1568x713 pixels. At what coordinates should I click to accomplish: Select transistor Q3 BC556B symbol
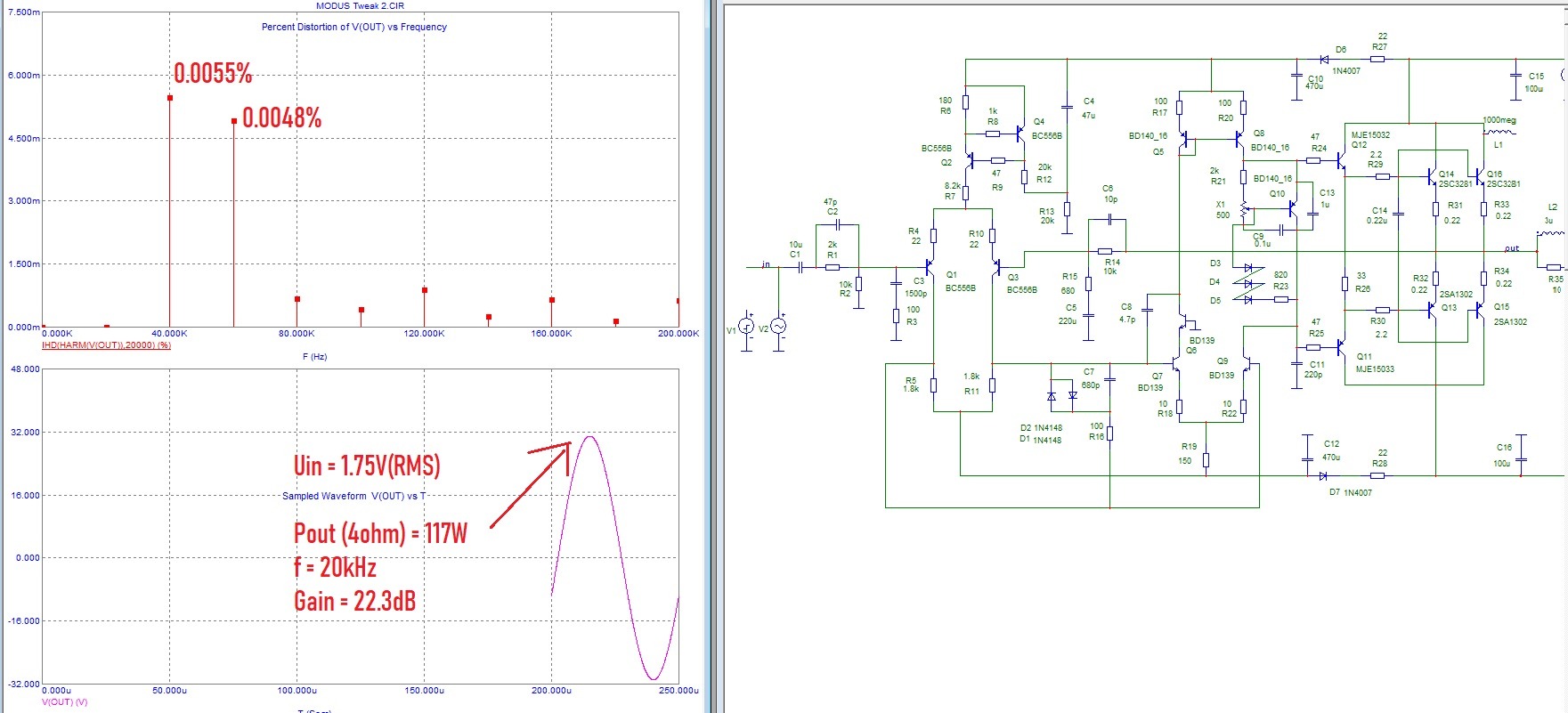coord(995,267)
